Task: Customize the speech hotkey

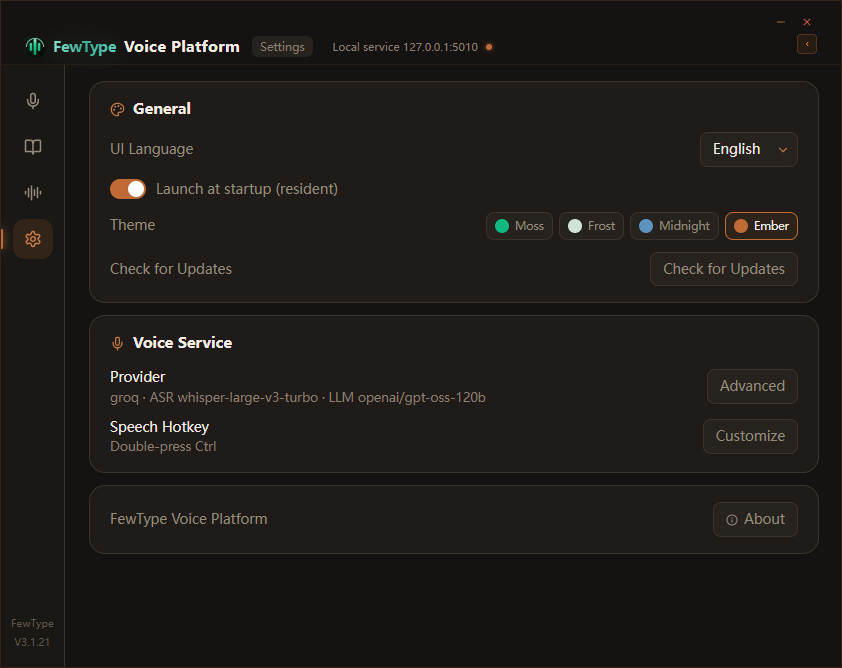Action: [x=750, y=436]
